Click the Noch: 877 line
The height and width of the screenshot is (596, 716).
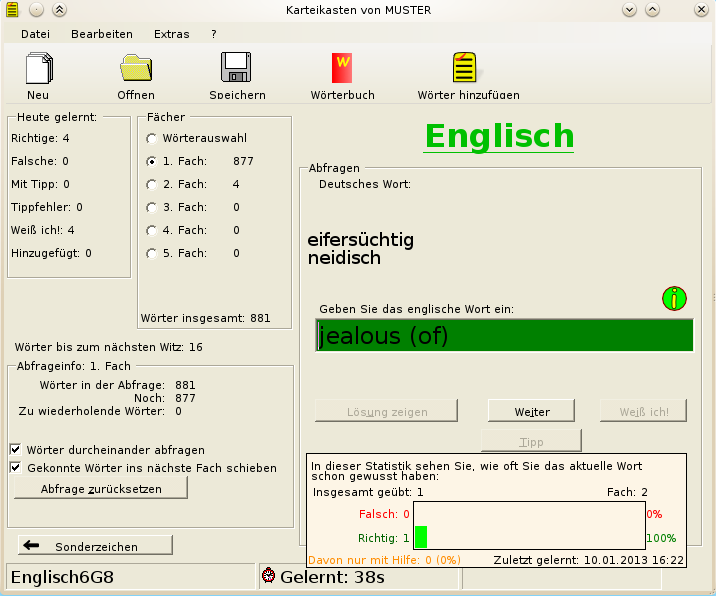[x=164, y=398]
